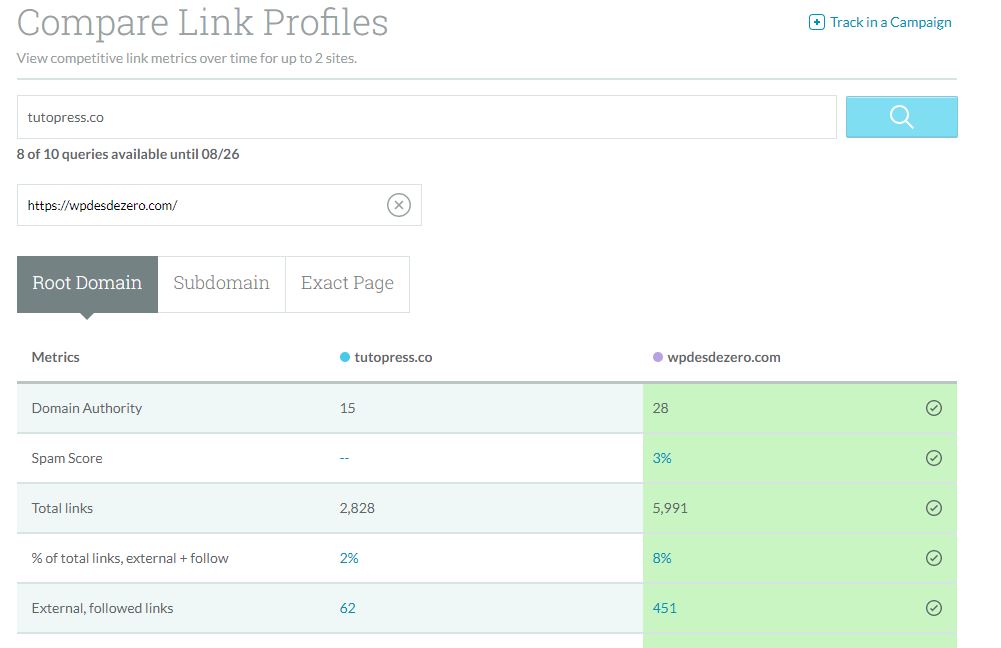This screenshot has height=648, width=1001.
Task: Click the tutopress.co column header
Action: point(393,357)
